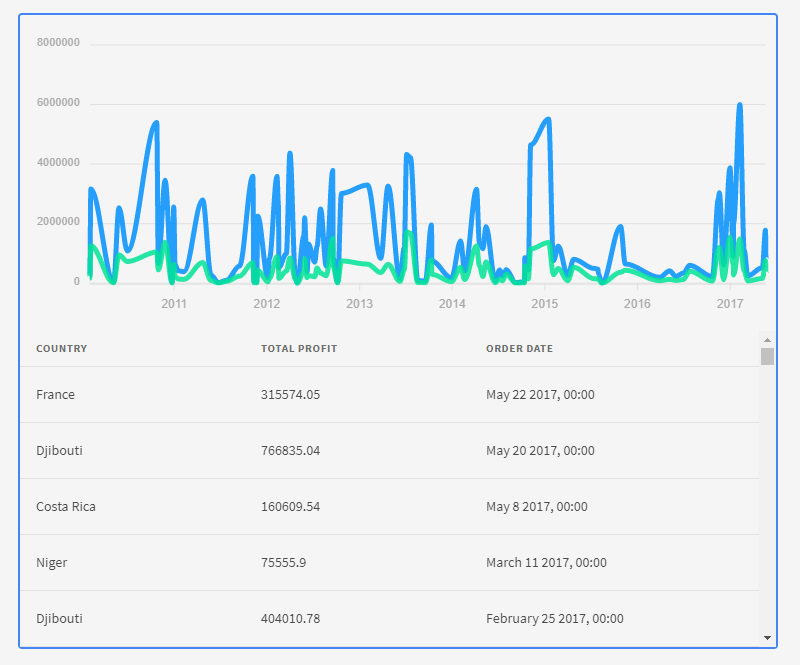Click the TOTAL PROFIT column header
This screenshot has width=800, height=665.
[299, 349]
